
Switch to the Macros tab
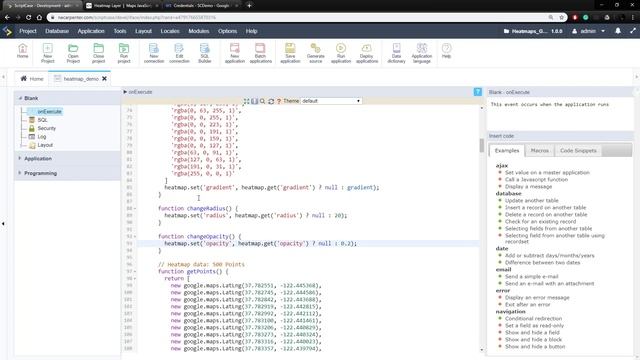click(540, 151)
